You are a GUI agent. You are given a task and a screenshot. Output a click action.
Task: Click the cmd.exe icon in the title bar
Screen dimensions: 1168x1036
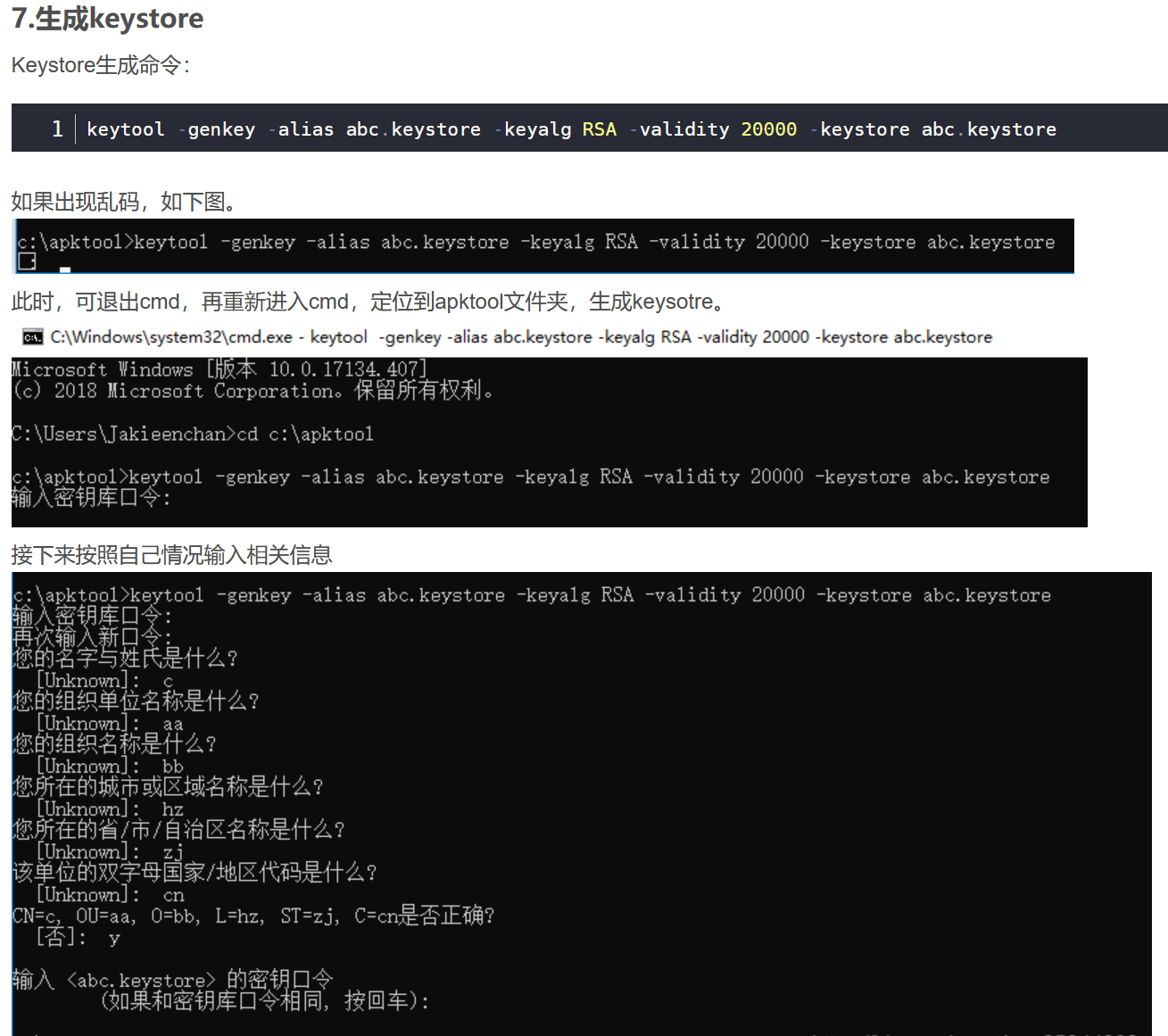coord(33,337)
